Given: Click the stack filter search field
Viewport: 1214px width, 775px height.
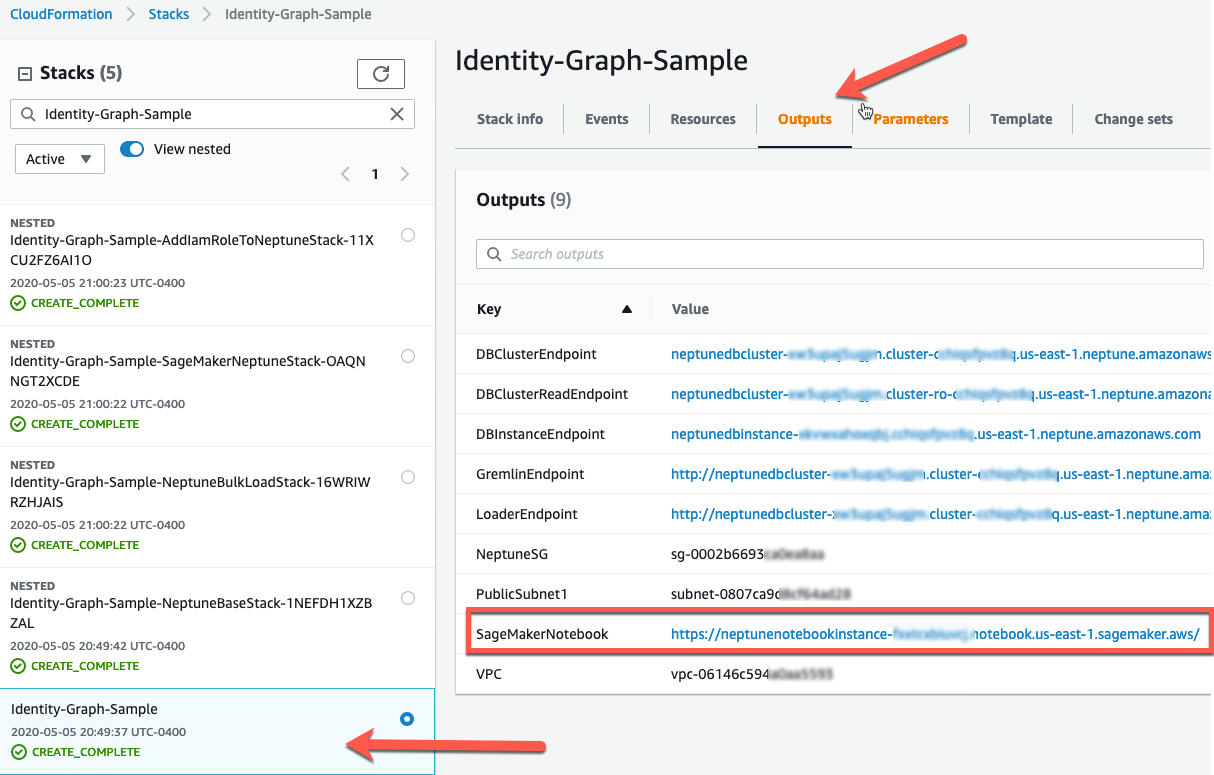Looking at the screenshot, I should [x=212, y=114].
